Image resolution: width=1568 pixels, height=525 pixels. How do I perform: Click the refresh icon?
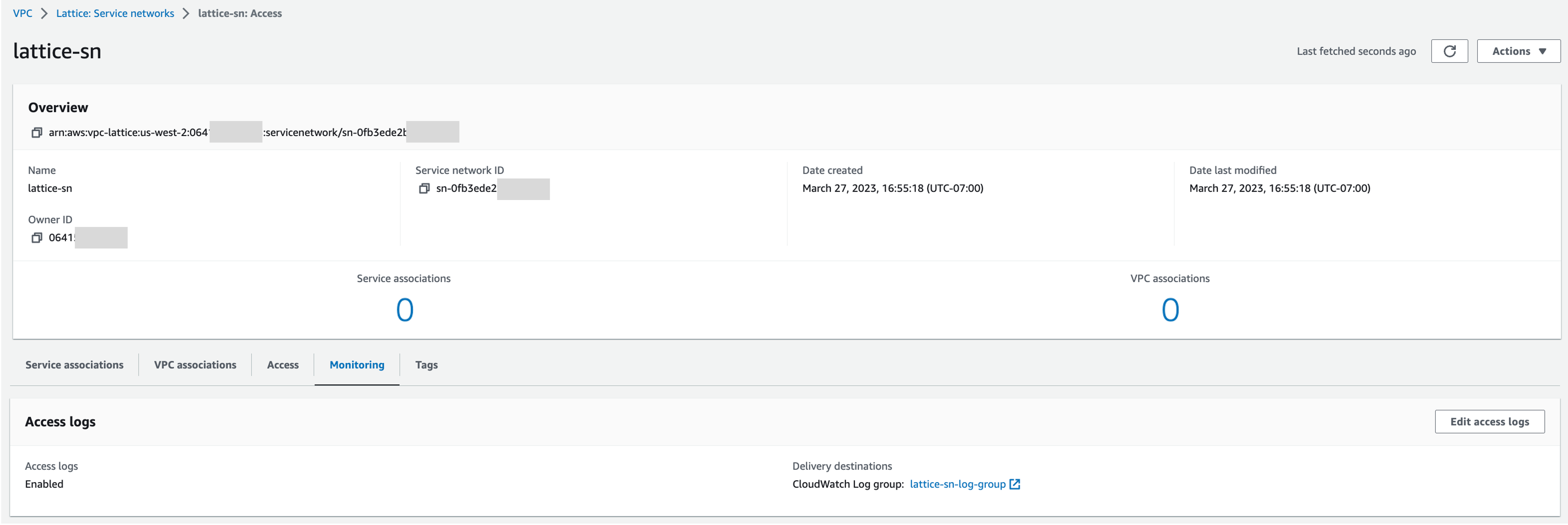1449,51
